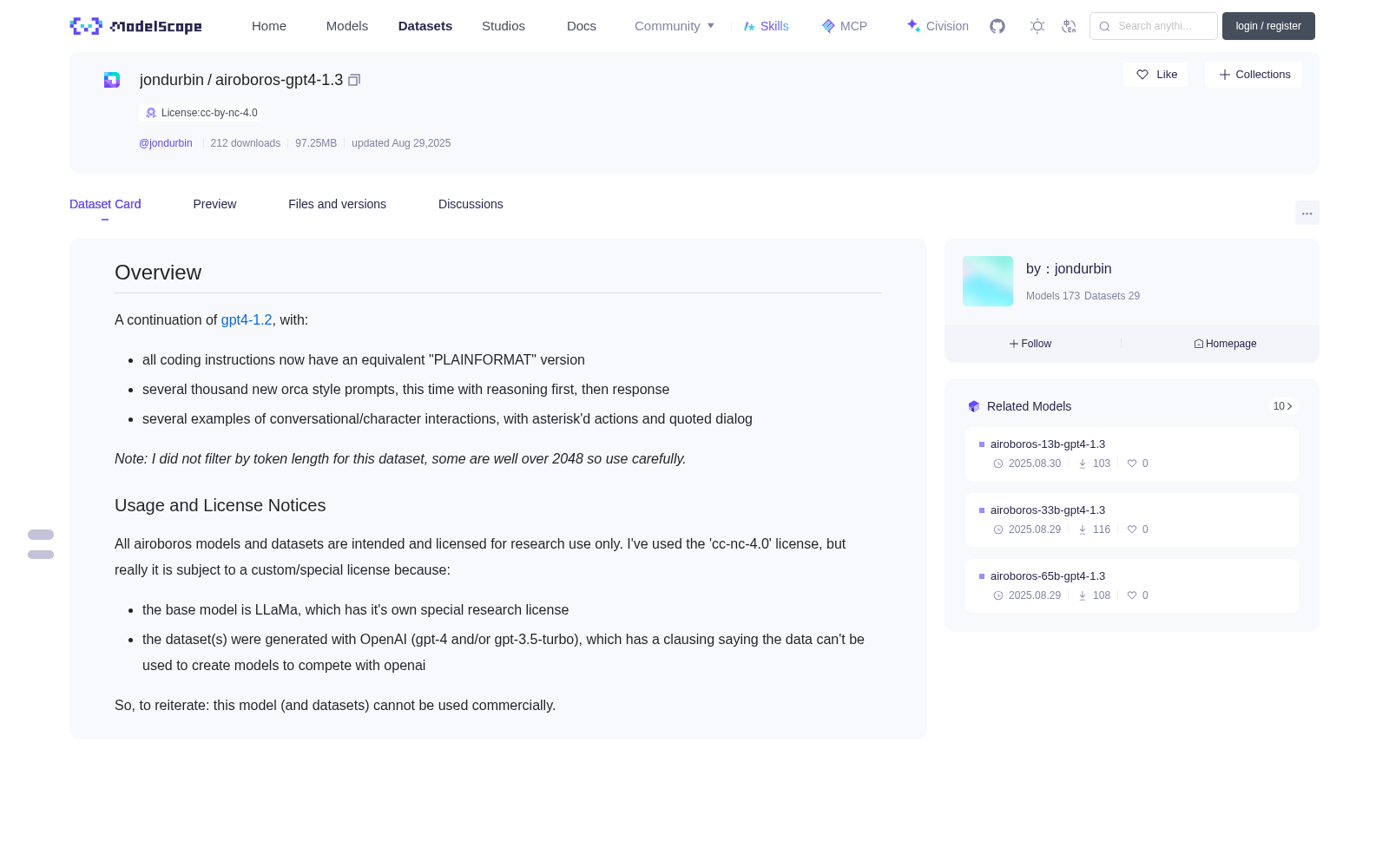Select the Dataset Card tab
The height and width of the screenshot is (868, 1389).
105,204
